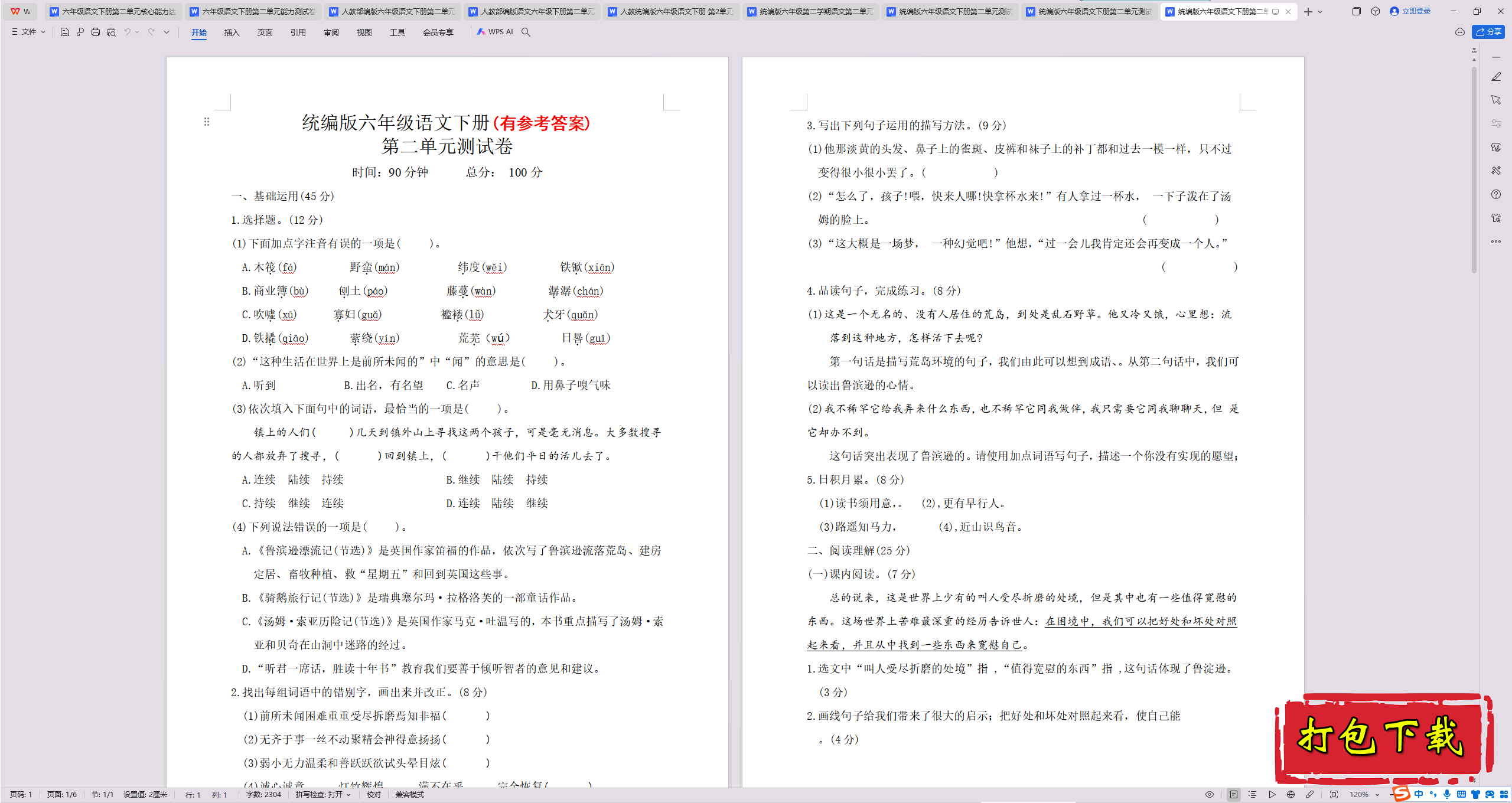Switch to the 引用 ribbon tab

pos(298,32)
